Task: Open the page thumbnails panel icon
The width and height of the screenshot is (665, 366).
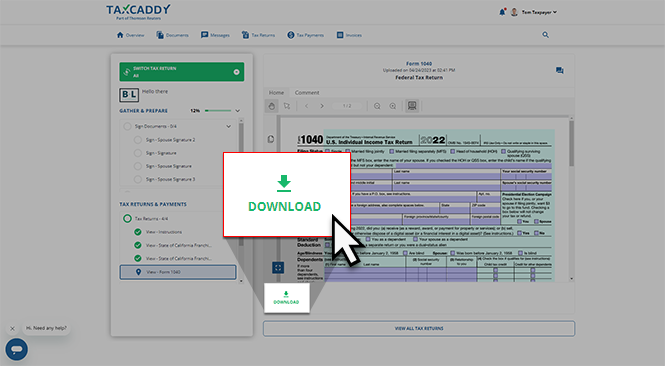Action: point(271,139)
